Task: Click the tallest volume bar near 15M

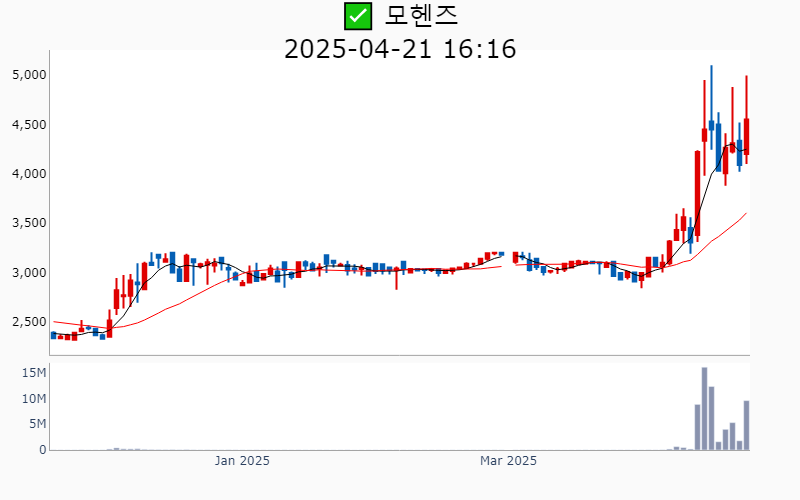Action: pyautogui.click(x=704, y=409)
